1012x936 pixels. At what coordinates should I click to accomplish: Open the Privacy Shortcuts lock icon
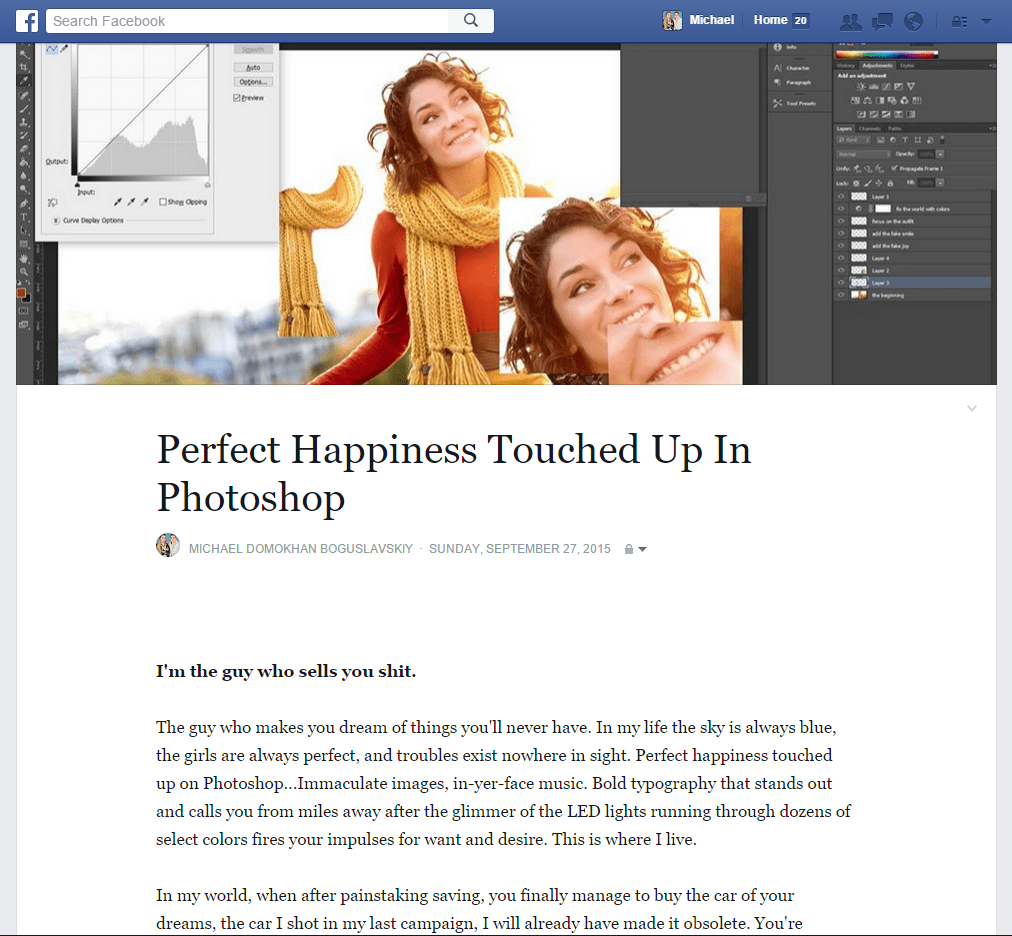pos(959,22)
